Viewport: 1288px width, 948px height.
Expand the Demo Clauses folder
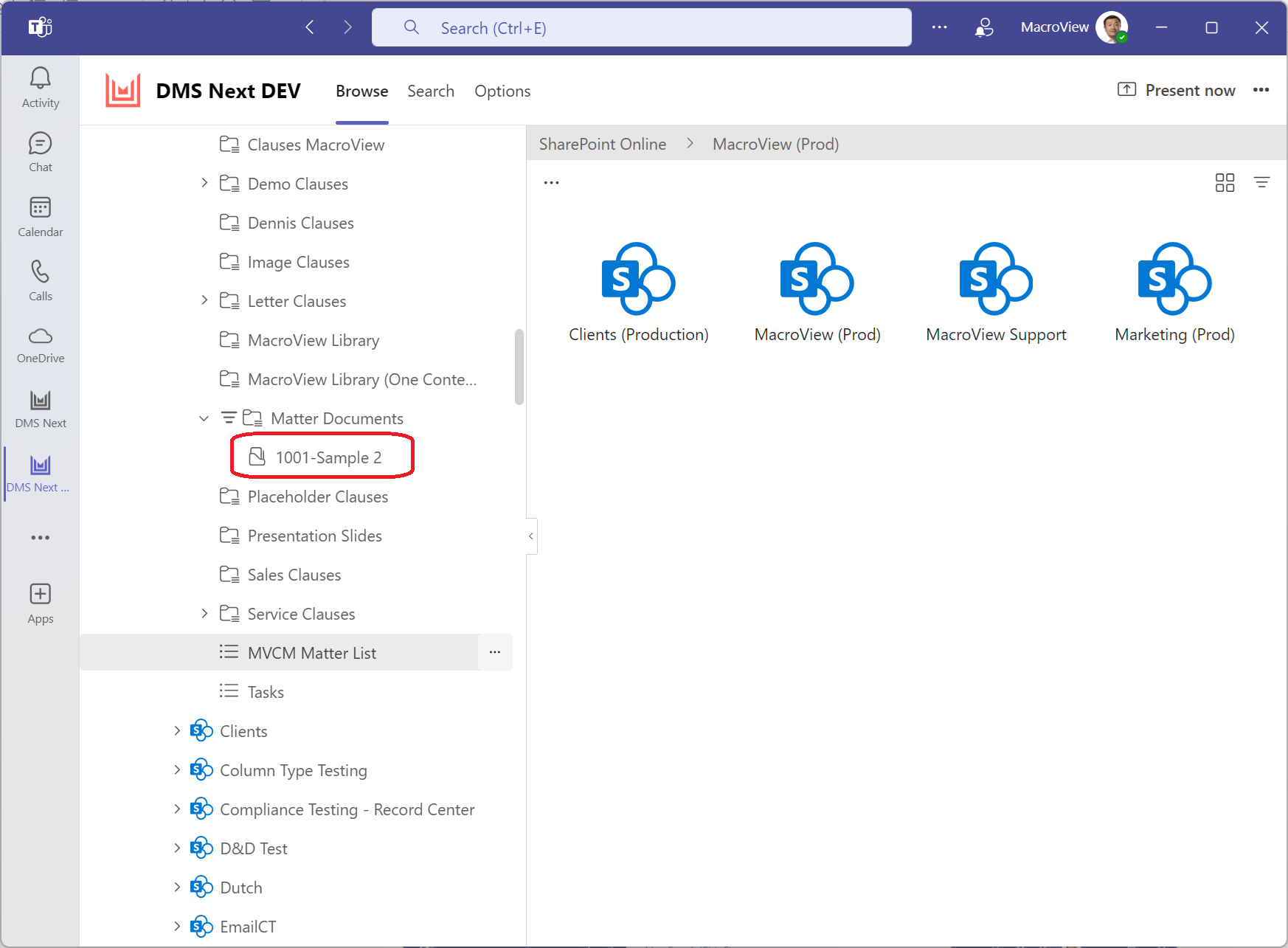tap(204, 183)
